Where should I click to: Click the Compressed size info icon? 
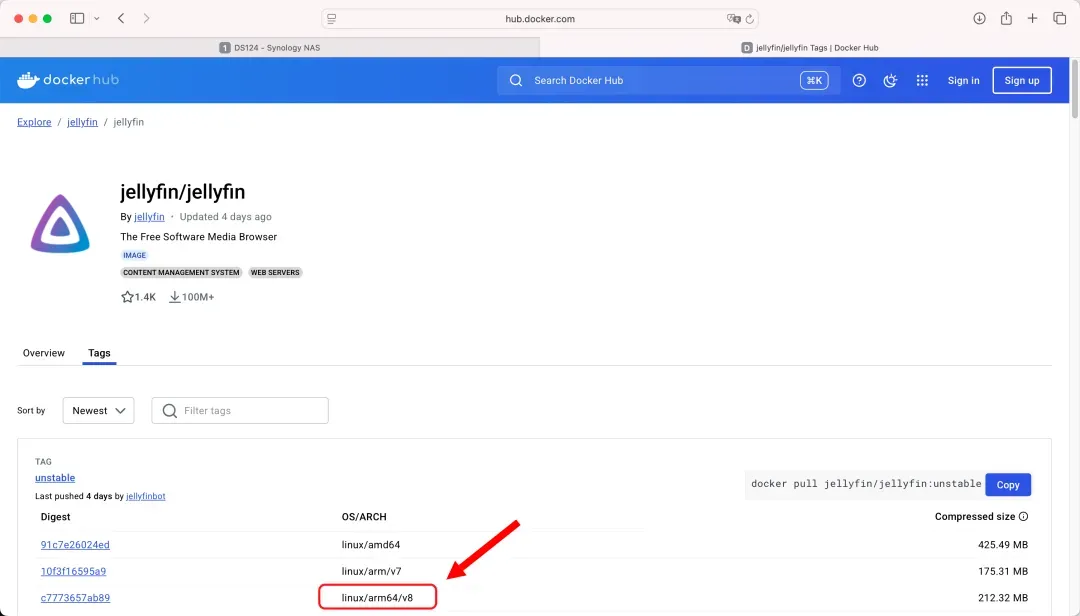[x=1024, y=517]
